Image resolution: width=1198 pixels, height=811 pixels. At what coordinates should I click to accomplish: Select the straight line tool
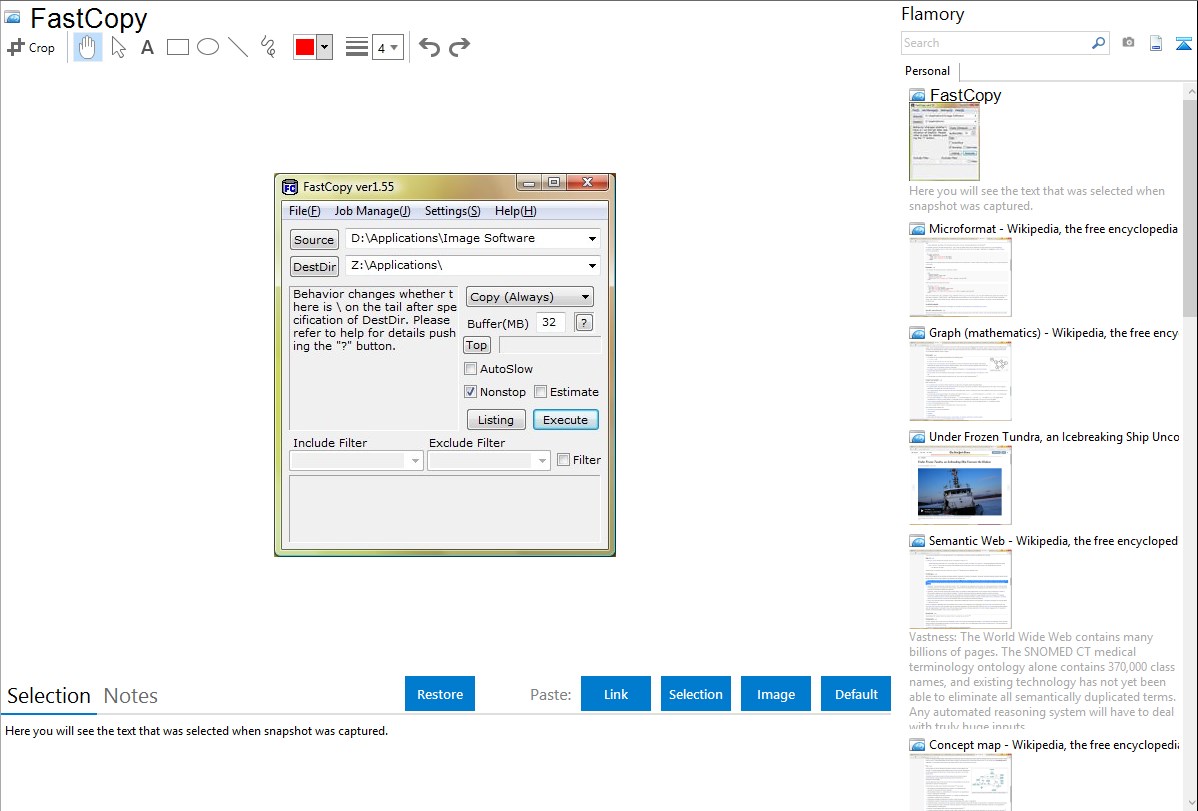pos(238,47)
